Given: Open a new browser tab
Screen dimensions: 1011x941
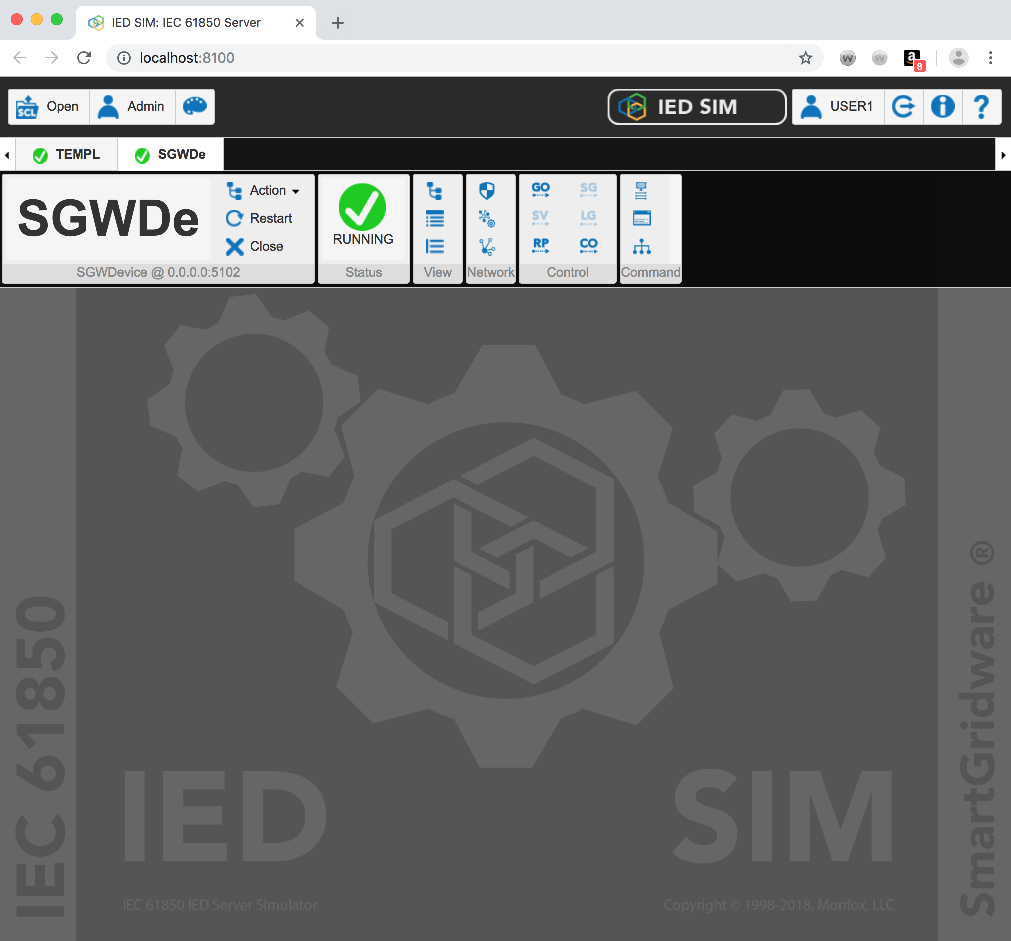Looking at the screenshot, I should coord(337,23).
